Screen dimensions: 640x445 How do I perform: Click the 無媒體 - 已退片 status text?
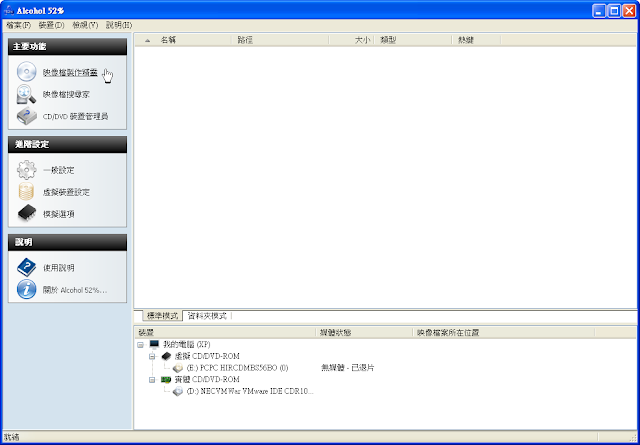coord(348,368)
